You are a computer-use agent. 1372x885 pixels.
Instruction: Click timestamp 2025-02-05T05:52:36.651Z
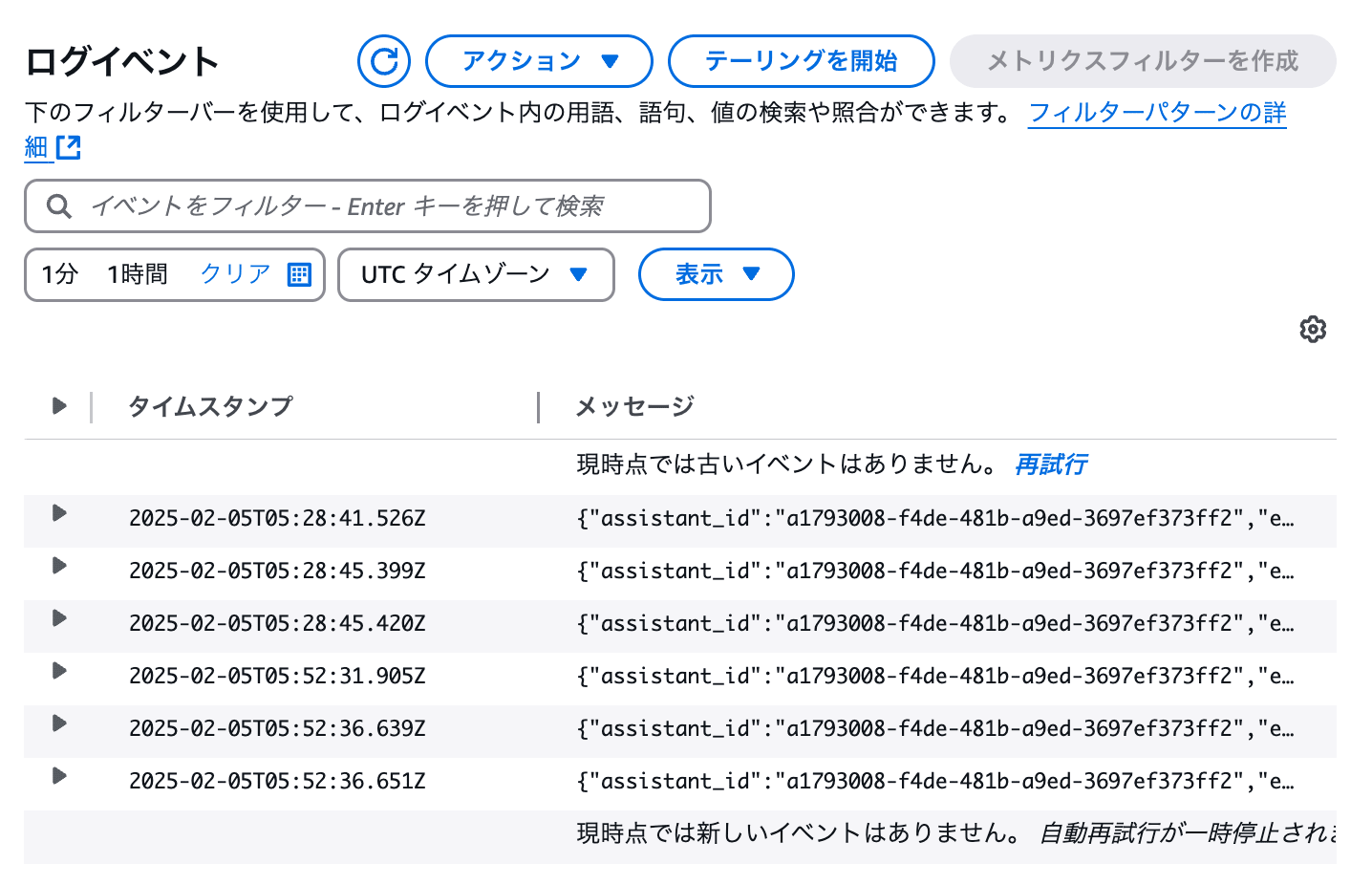tap(277, 781)
